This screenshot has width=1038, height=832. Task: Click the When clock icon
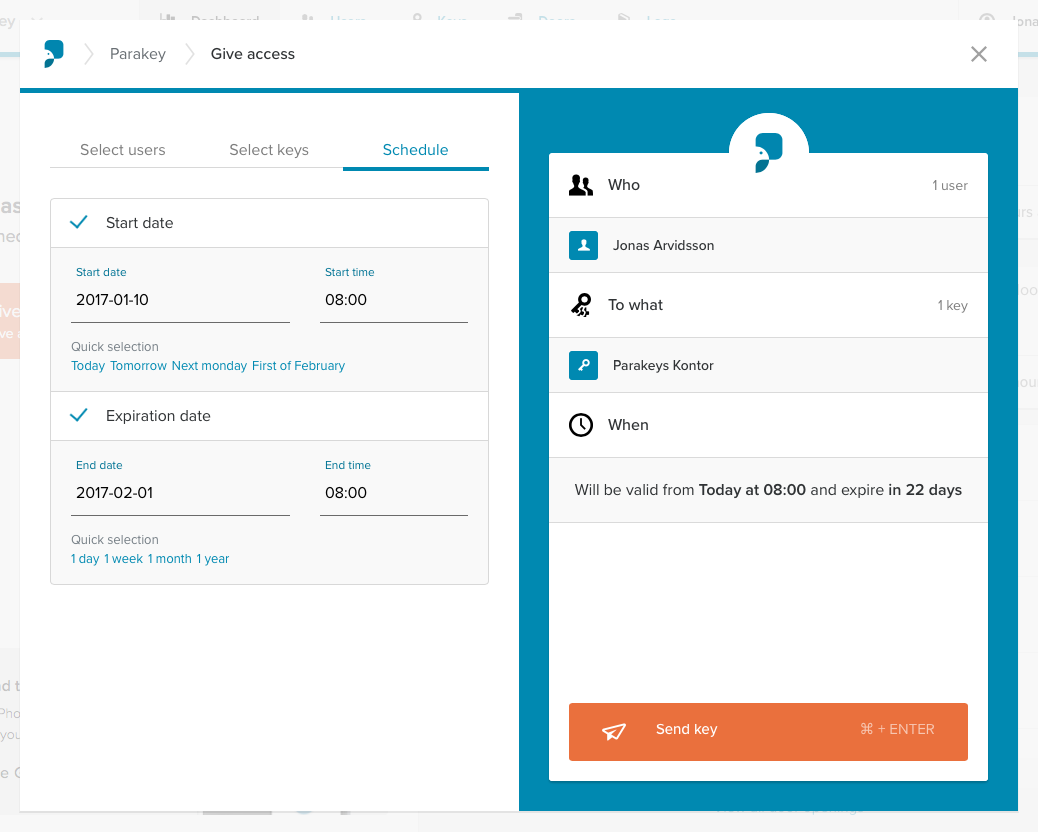pos(581,425)
